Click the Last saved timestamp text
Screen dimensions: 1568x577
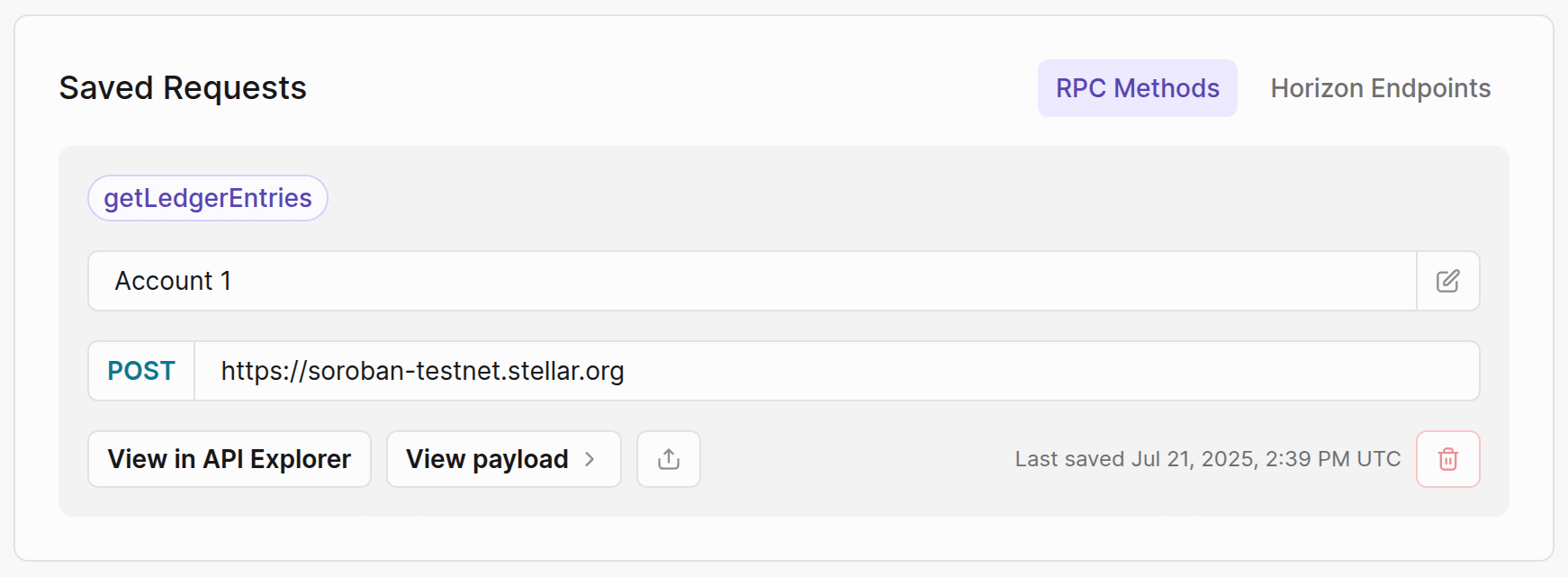click(x=1207, y=459)
